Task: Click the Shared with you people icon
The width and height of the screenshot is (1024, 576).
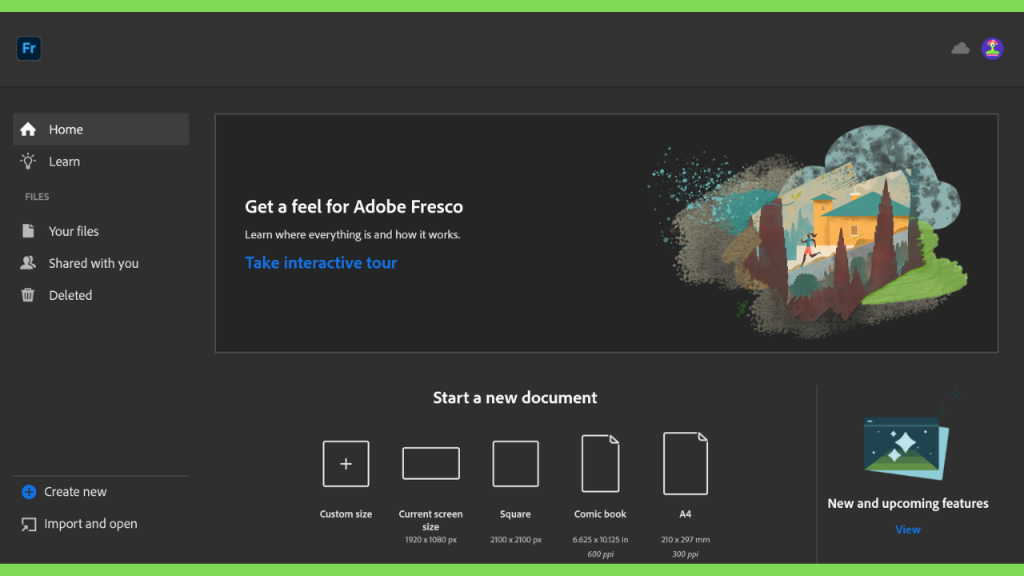Action: tap(27, 263)
